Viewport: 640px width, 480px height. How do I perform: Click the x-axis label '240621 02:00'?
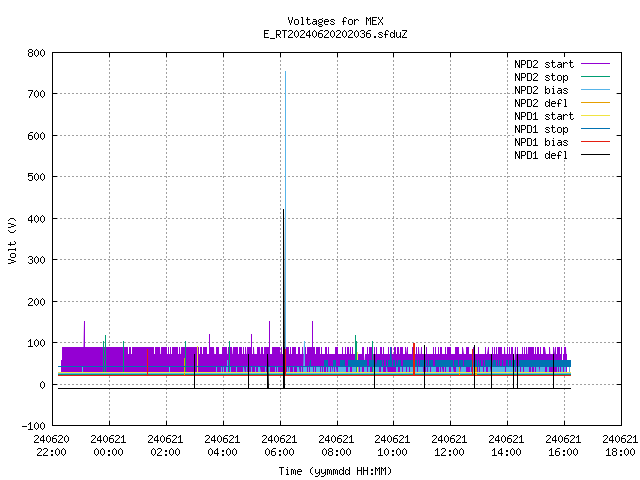point(165,446)
